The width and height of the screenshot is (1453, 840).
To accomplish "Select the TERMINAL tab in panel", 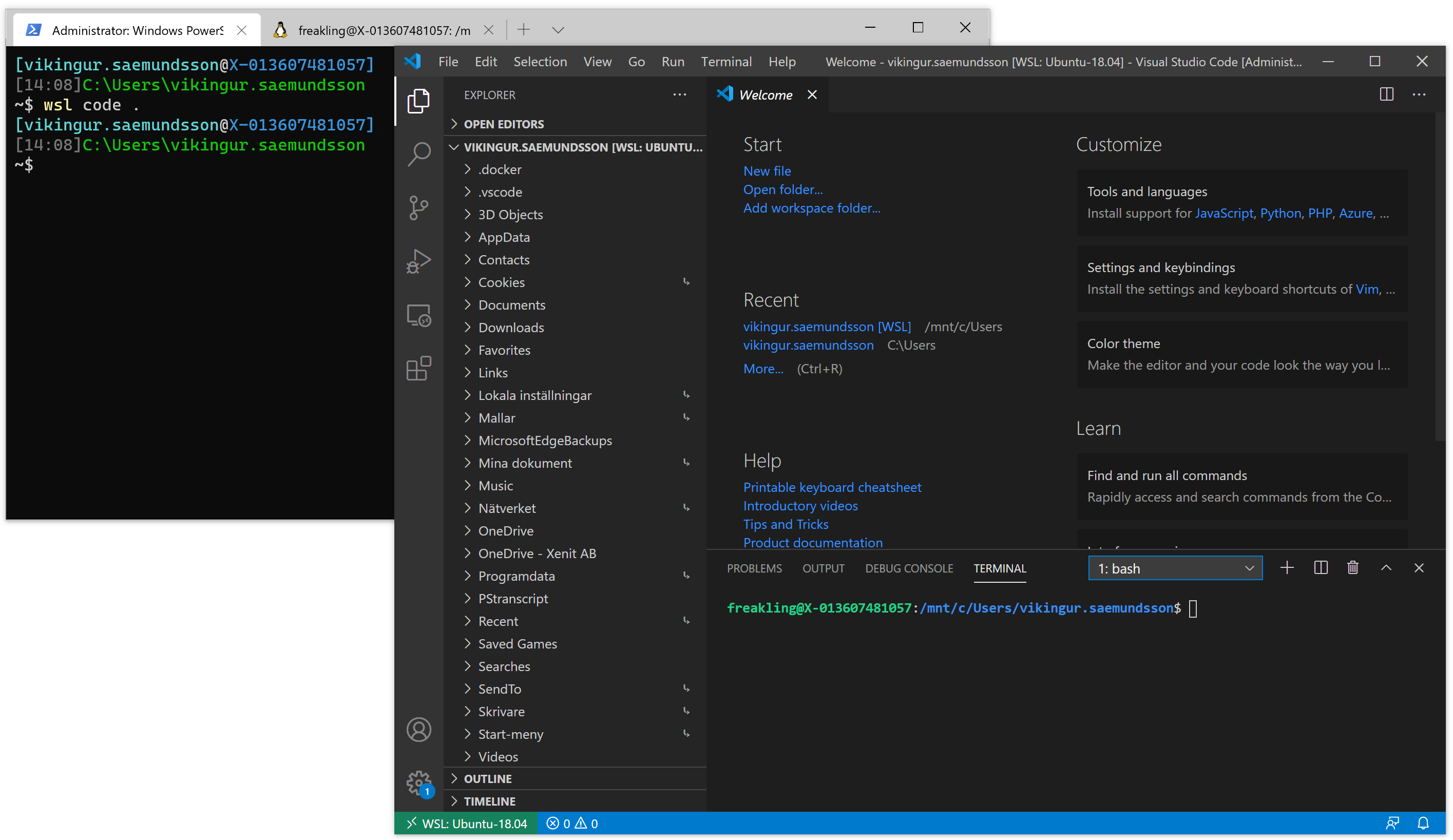I will [1000, 568].
